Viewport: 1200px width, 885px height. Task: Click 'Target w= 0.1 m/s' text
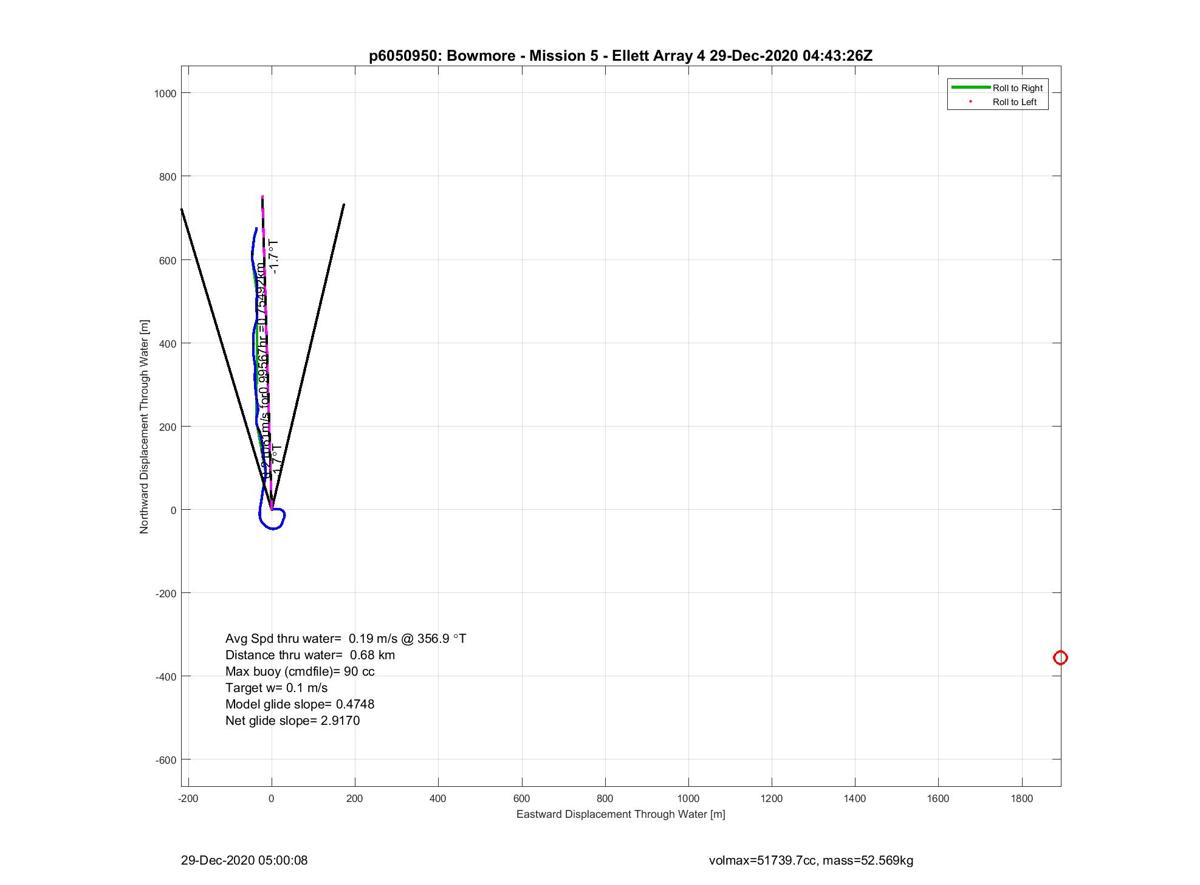point(277,688)
